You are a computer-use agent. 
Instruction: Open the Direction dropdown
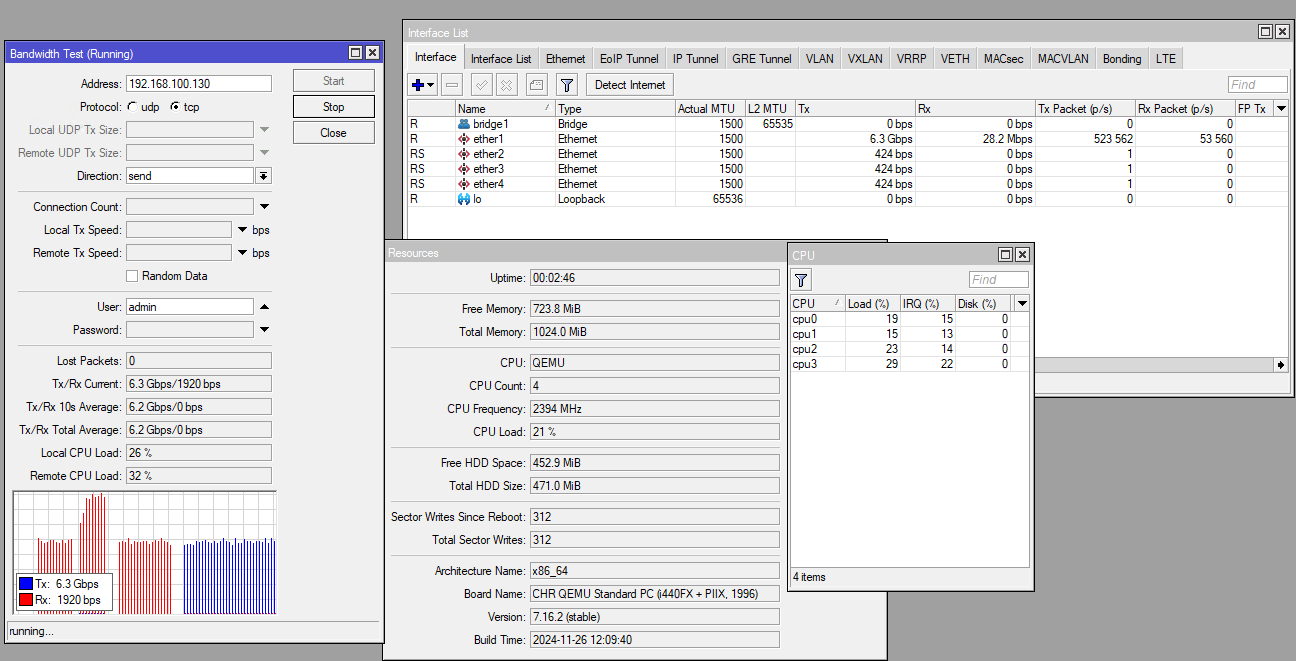coord(264,176)
